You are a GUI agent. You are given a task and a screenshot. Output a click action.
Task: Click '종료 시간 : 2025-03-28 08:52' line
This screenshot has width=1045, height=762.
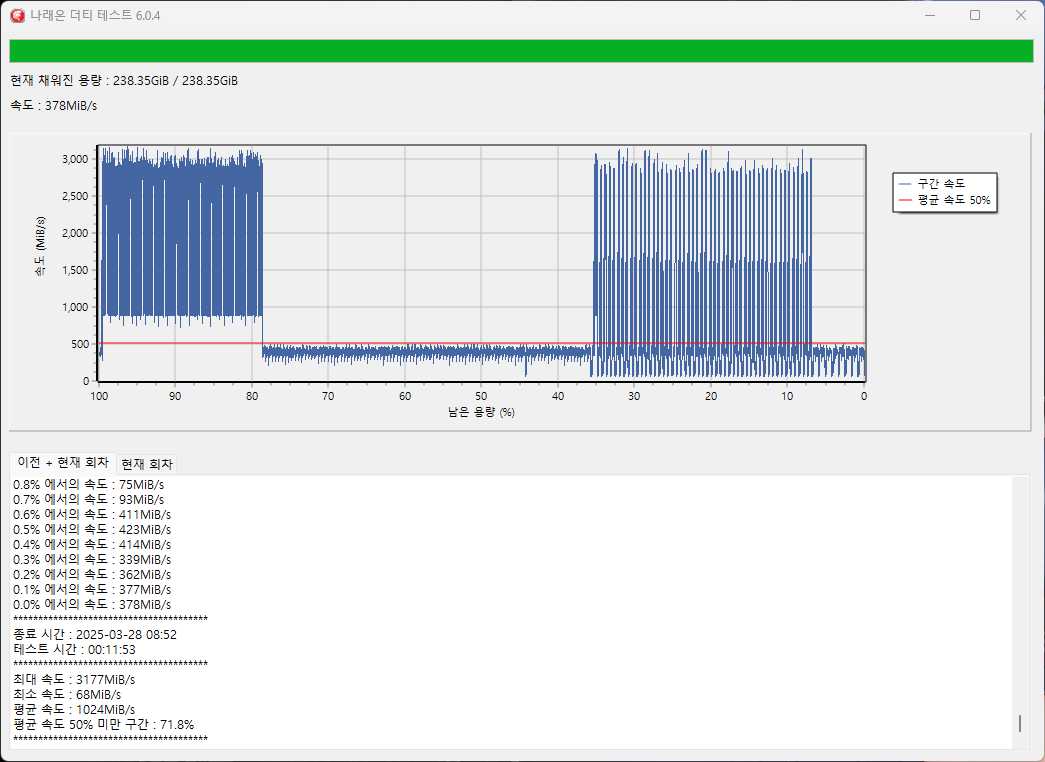95,635
